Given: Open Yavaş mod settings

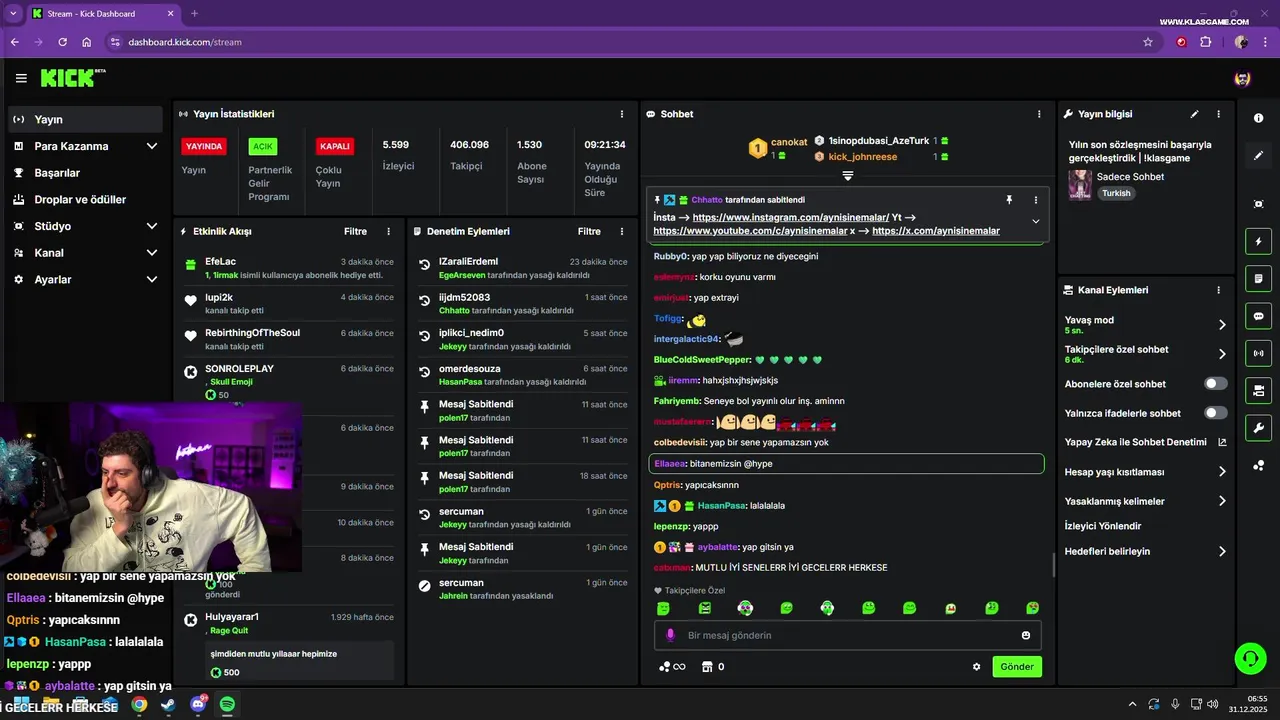Looking at the screenshot, I should tap(1145, 324).
